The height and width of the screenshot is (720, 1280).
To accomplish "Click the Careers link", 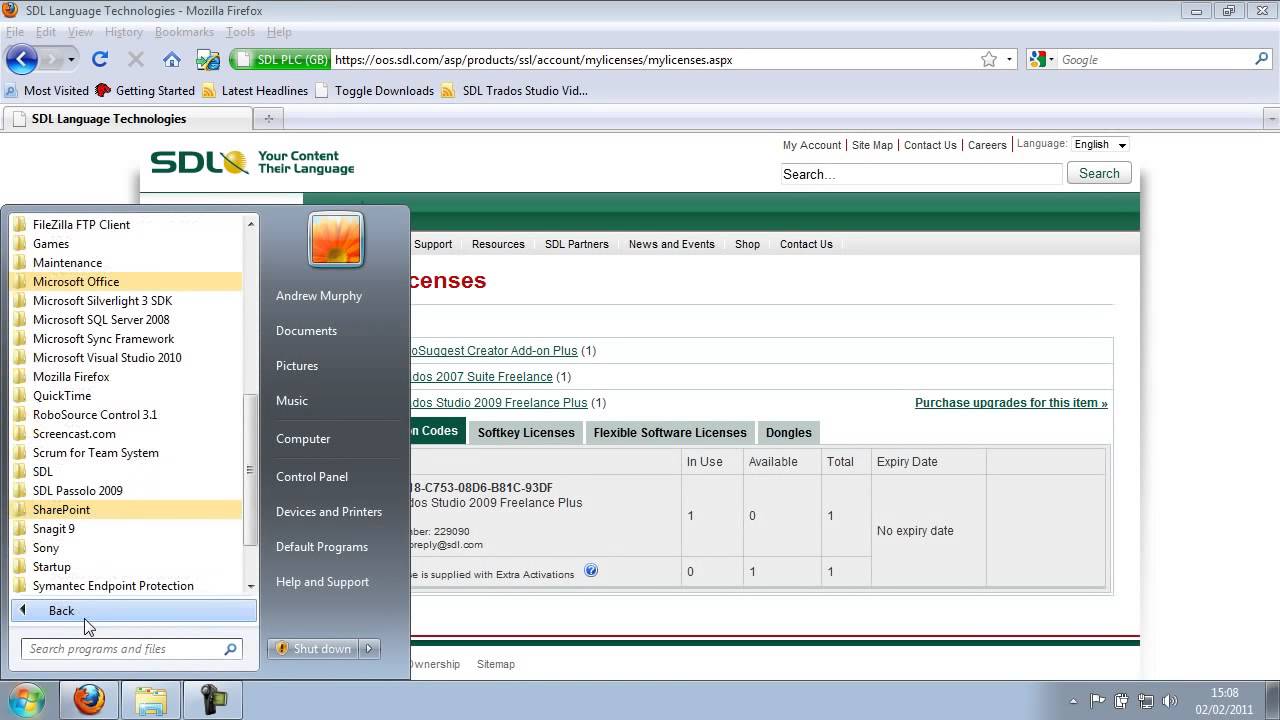I will pos(987,145).
